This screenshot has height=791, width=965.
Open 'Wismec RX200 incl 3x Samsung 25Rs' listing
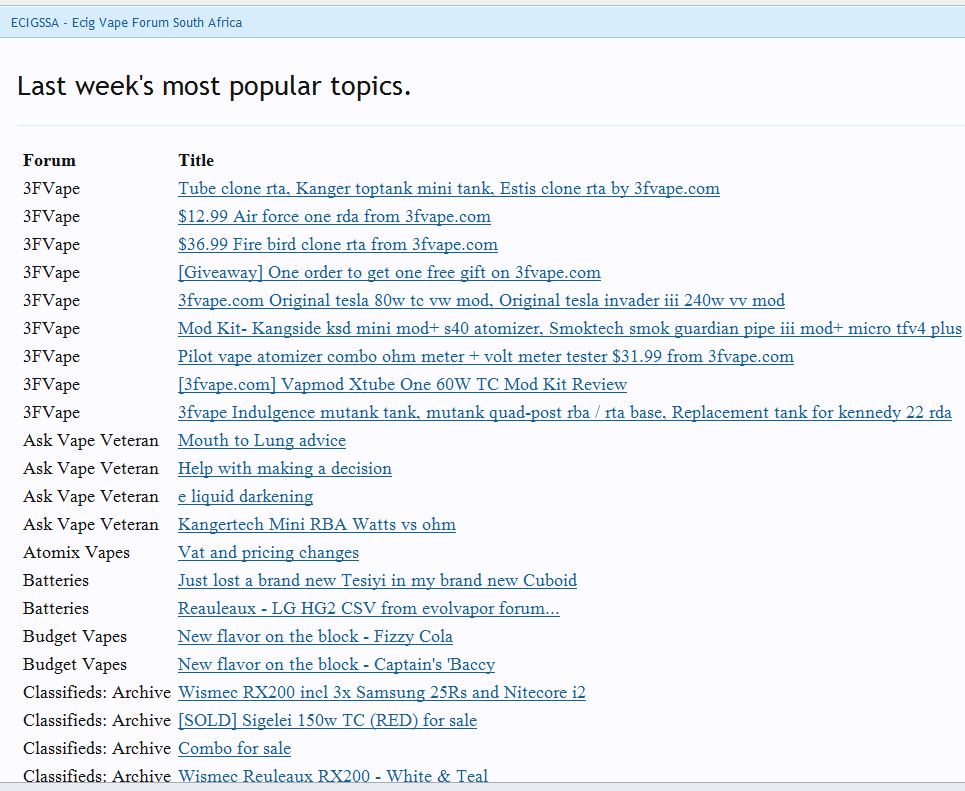[382, 693]
